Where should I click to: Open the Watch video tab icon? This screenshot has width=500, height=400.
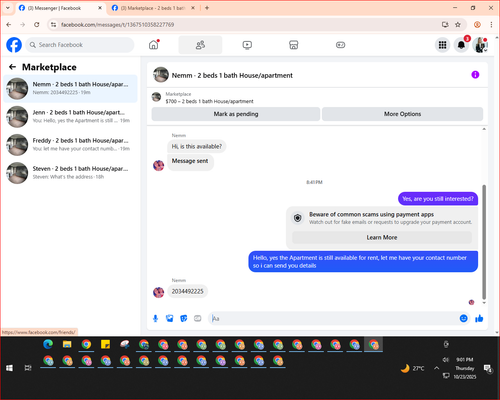click(247, 45)
